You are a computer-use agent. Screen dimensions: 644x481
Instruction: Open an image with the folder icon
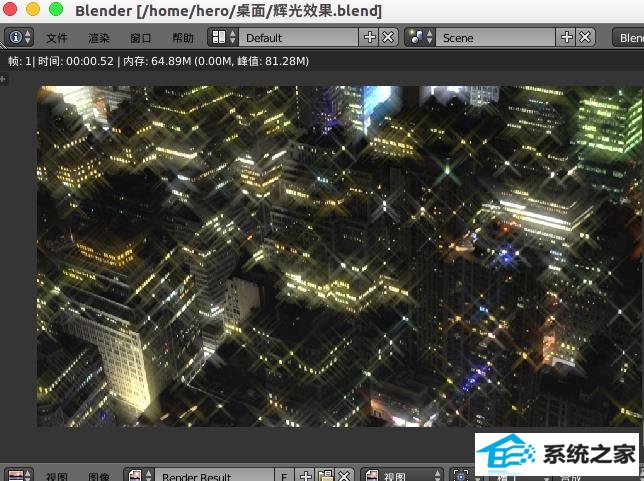pos(326,476)
